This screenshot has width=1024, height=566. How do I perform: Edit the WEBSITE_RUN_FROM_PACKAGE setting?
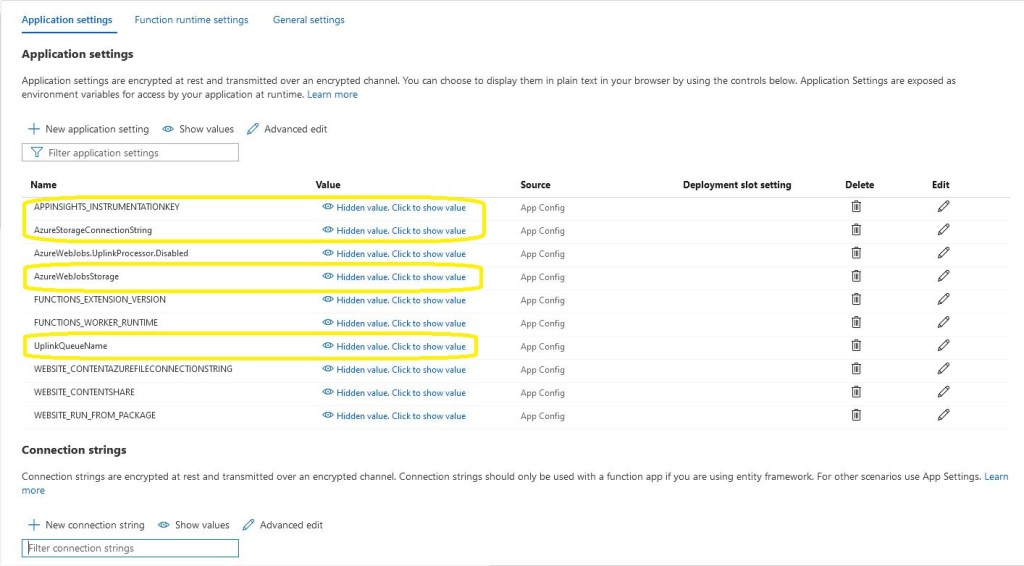pyautogui.click(x=943, y=415)
